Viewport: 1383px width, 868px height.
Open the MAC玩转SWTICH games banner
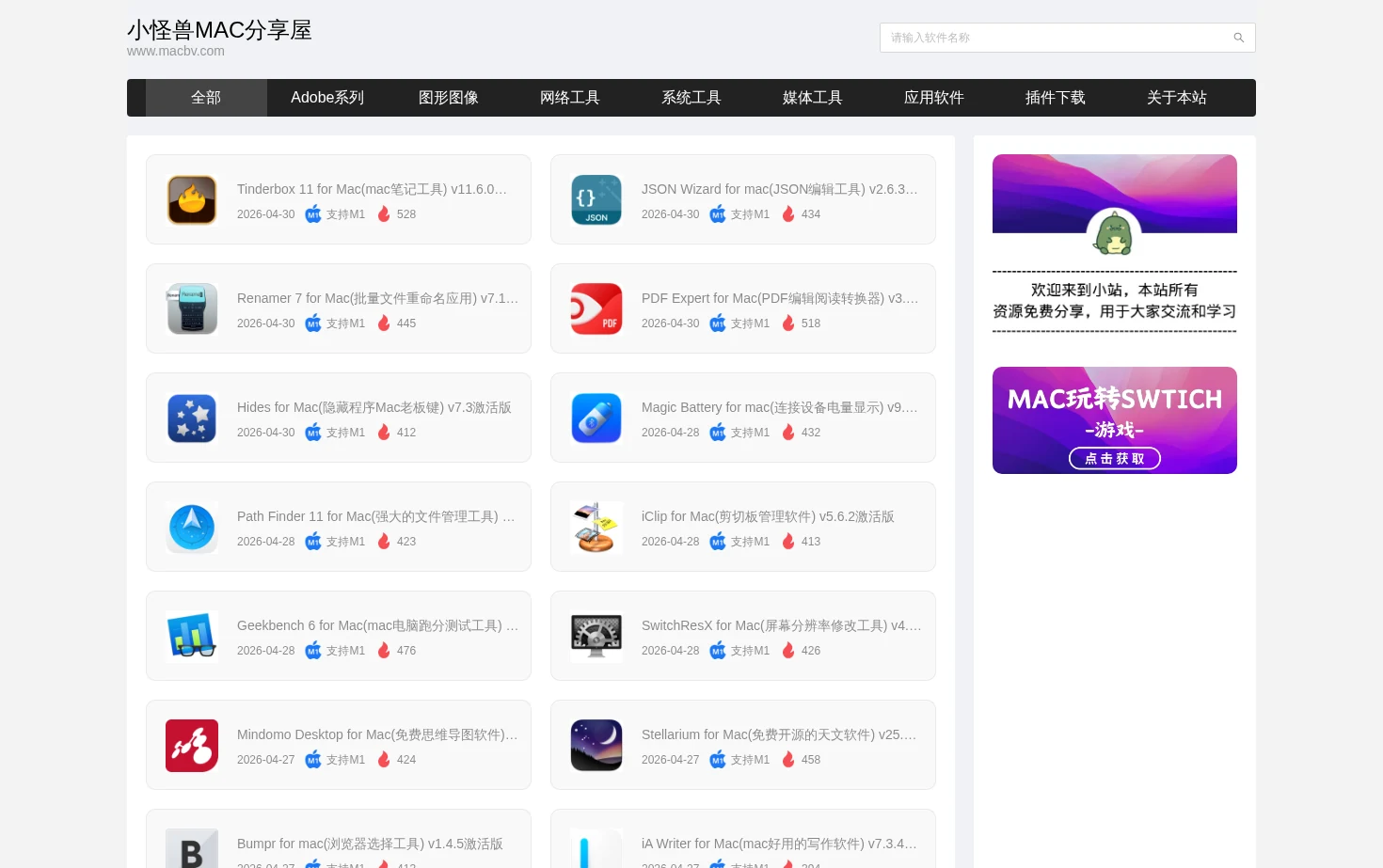[x=1115, y=420]
